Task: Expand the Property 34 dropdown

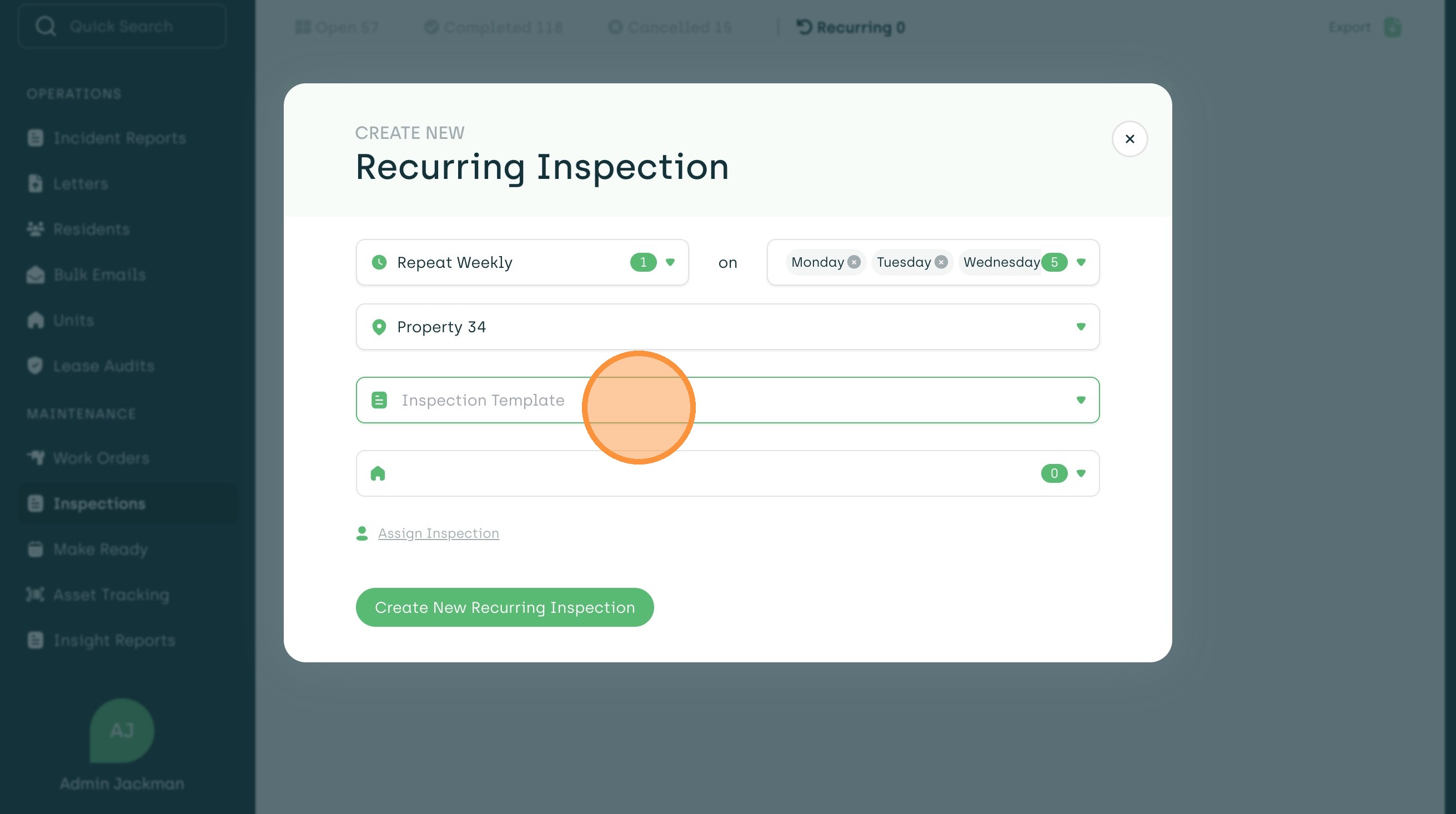Action: click(x=1081, y=327)
